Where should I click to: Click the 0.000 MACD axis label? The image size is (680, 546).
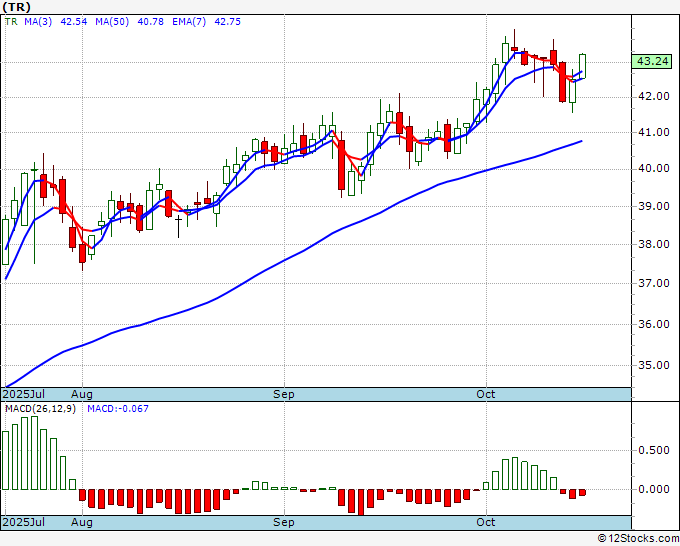(654, 489)
